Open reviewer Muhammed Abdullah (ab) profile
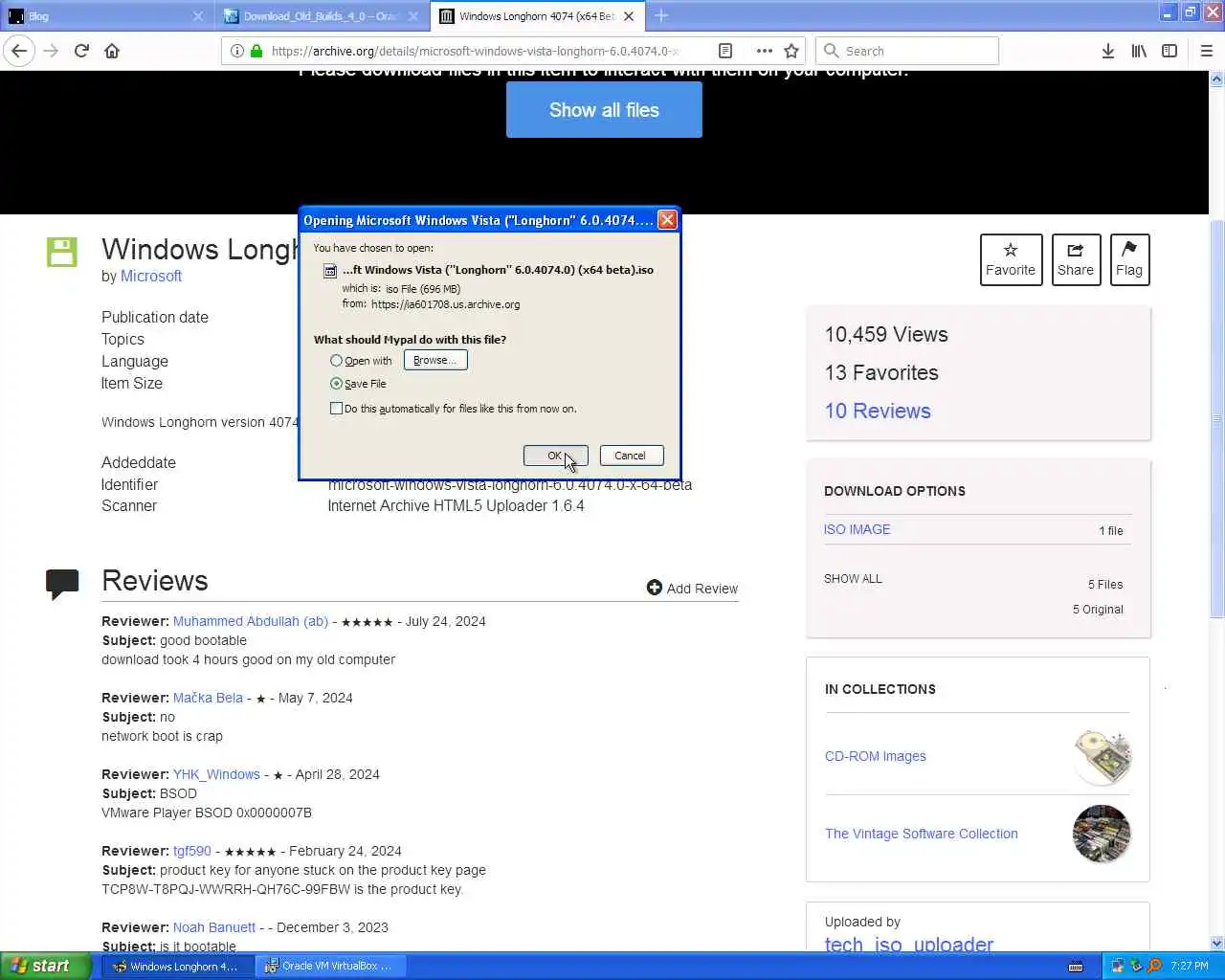1225x980 pixels. pos(251,621)
